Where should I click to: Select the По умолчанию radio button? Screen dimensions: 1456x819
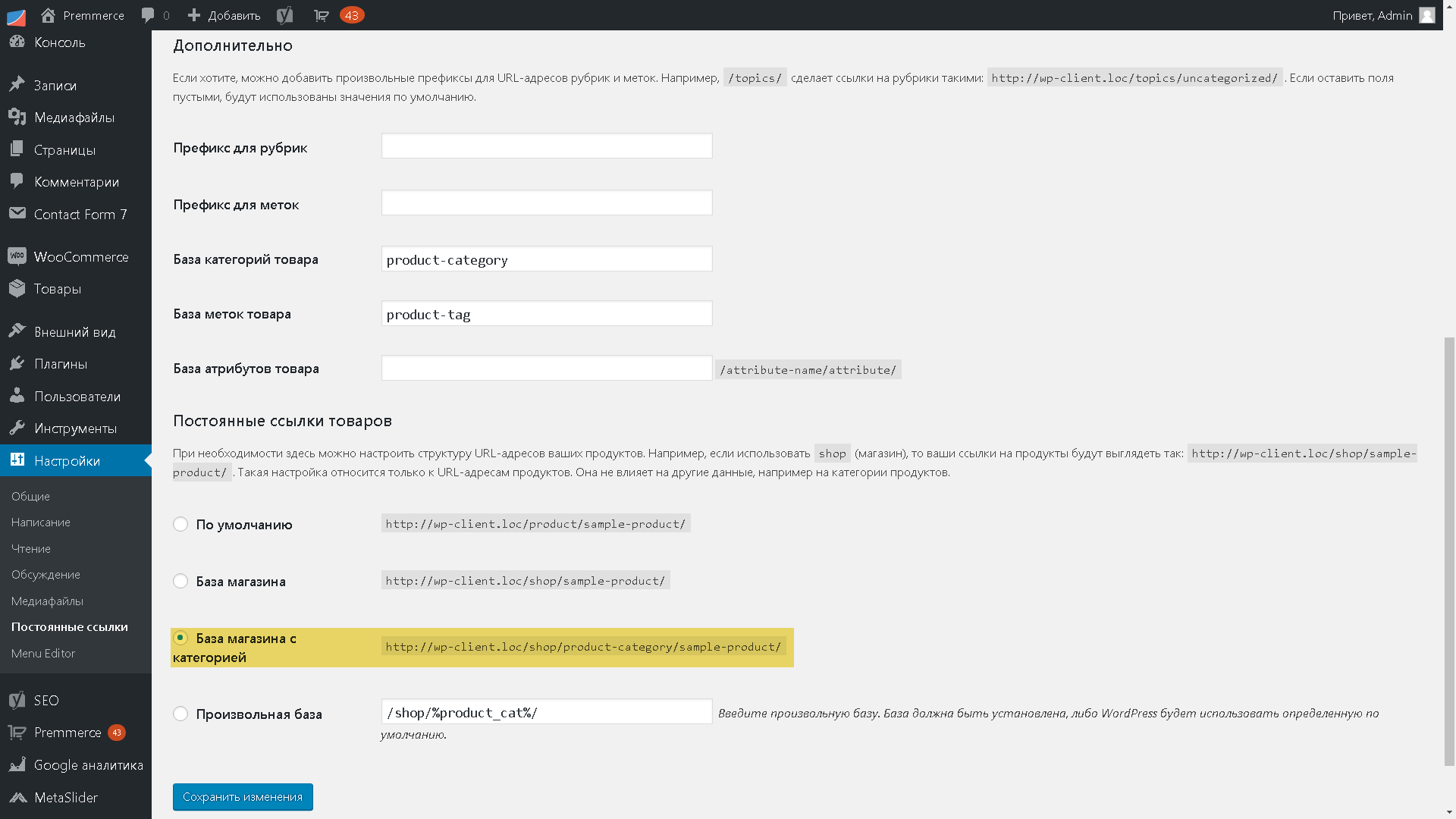tap(180, 524)
